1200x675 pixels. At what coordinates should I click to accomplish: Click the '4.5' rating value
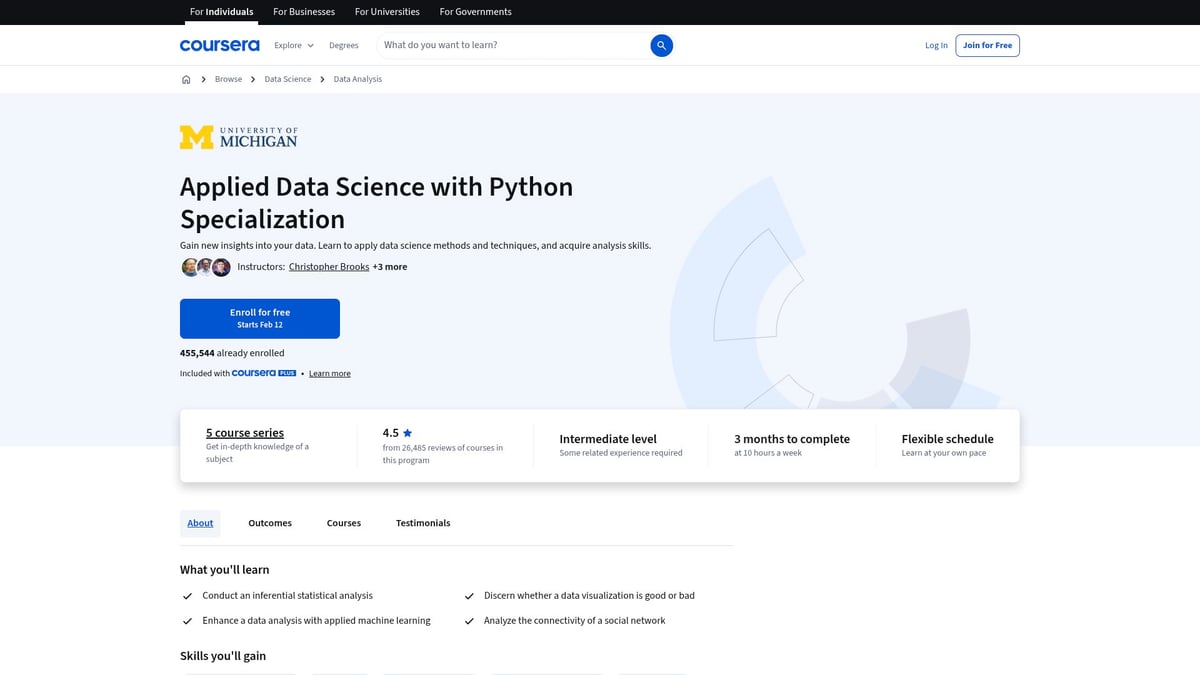click(391, 433)
